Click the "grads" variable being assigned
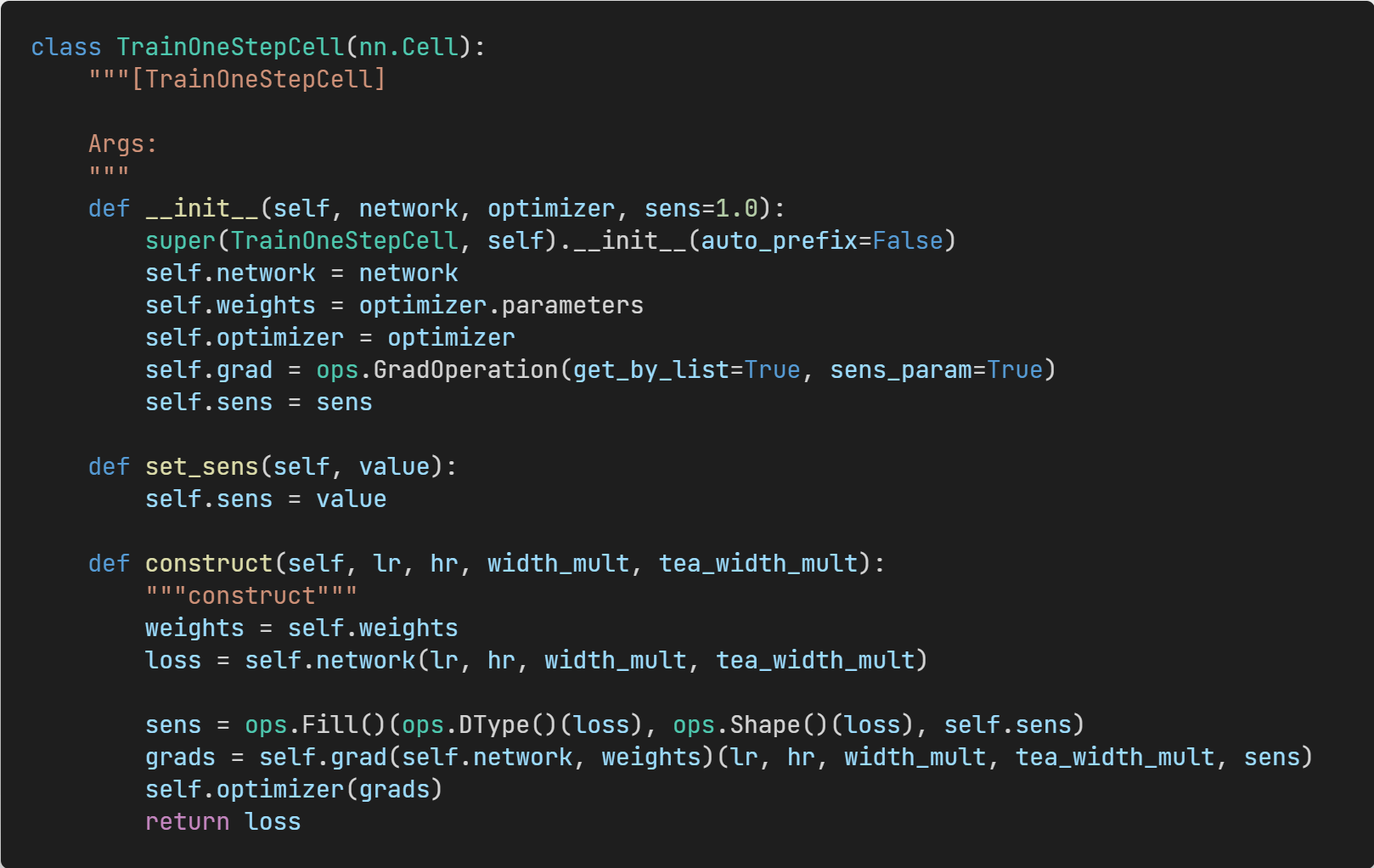Screen dimensions: 1374x868 pyautogui.click(x=180, y=757)
